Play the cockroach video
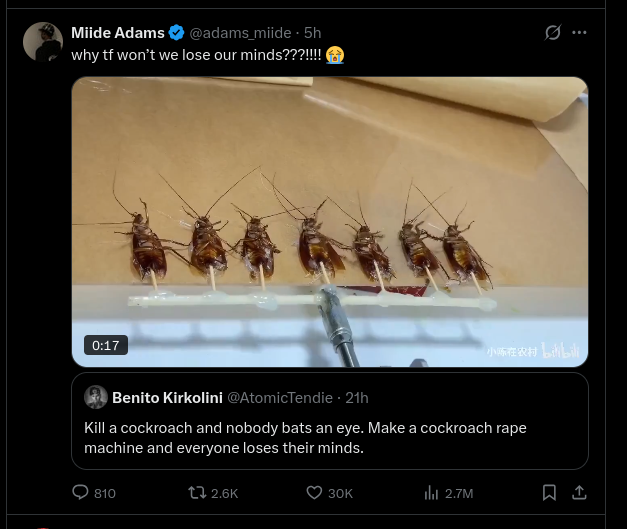Viewport: 627px width, 529px height. tap(330, 220)
